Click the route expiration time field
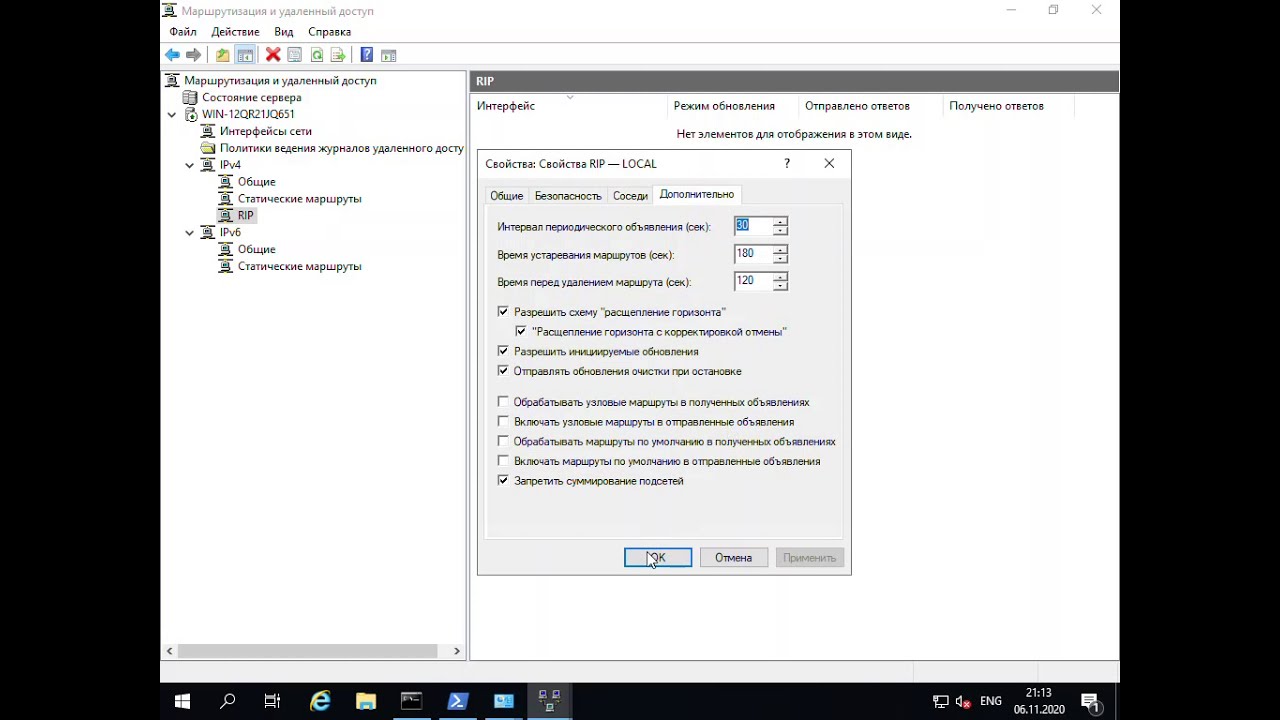This screenshot has width=1280, height=720. point(753,254)
